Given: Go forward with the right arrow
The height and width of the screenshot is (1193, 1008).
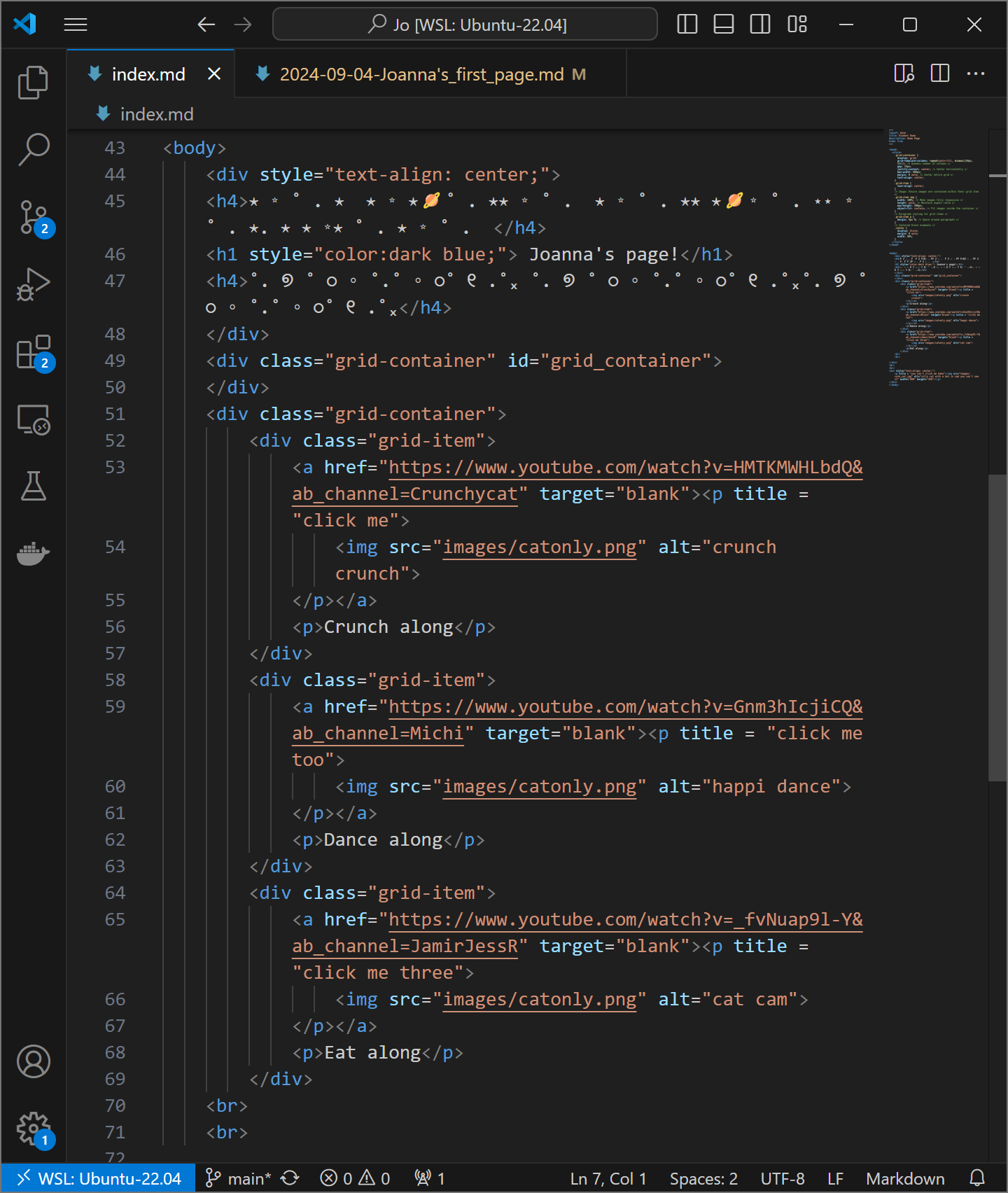Looking at the screenshot, I should (x=243, y=25).
